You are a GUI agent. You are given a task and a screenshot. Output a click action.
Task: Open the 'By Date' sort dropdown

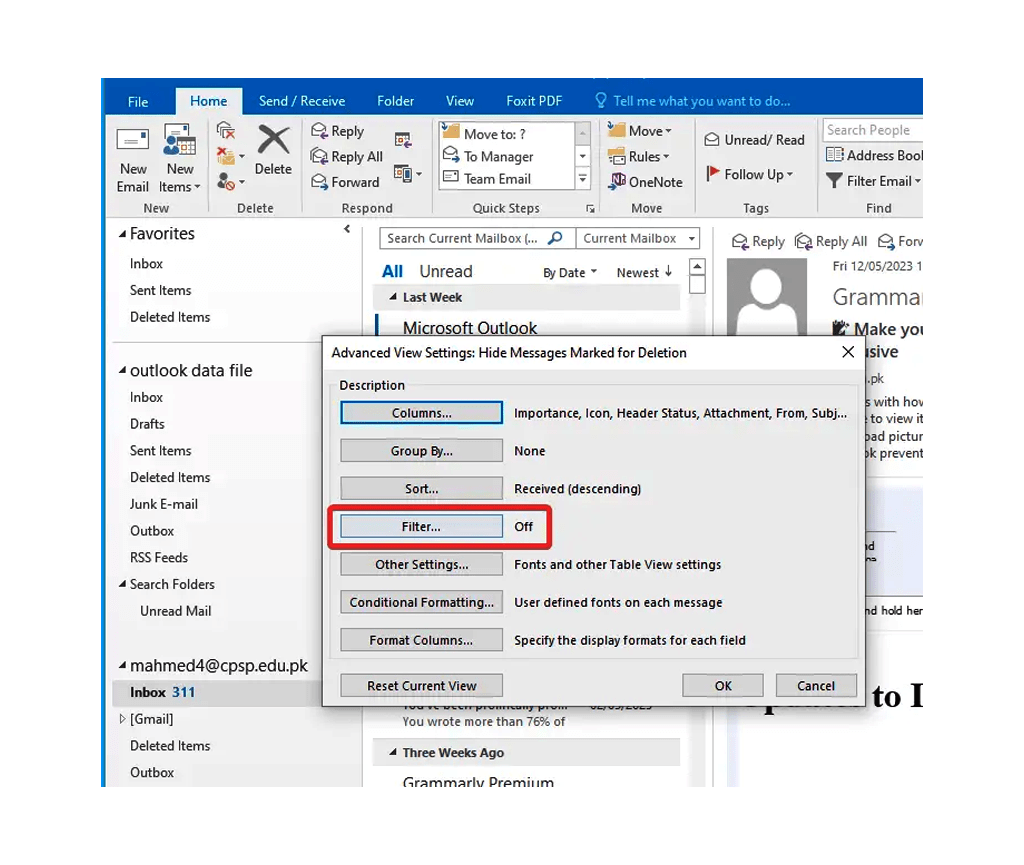[570, 271]
